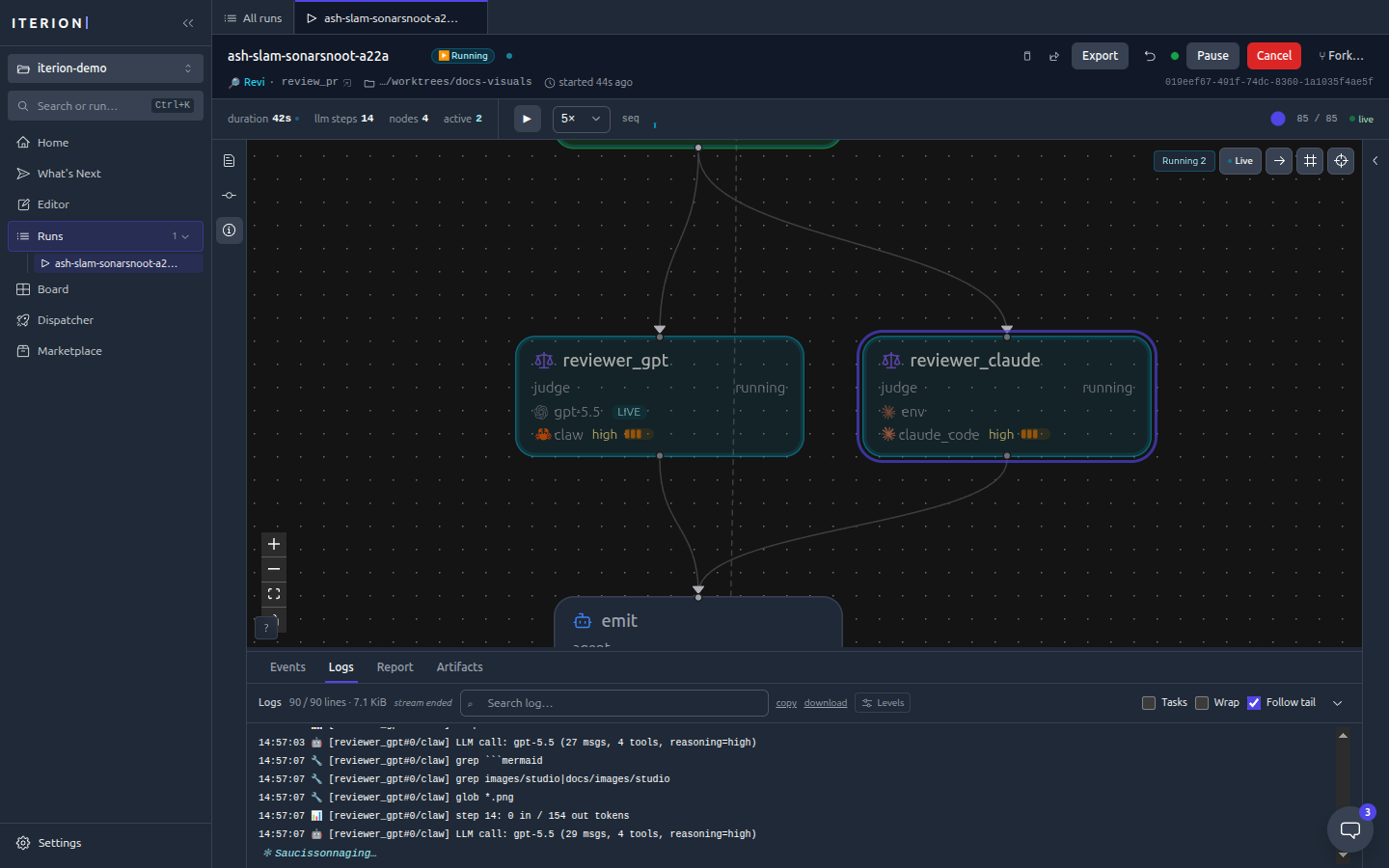Toggle the Live button on canvas
The width and height of the screenshot is (1389, 868).
[x=1240, y=161]
